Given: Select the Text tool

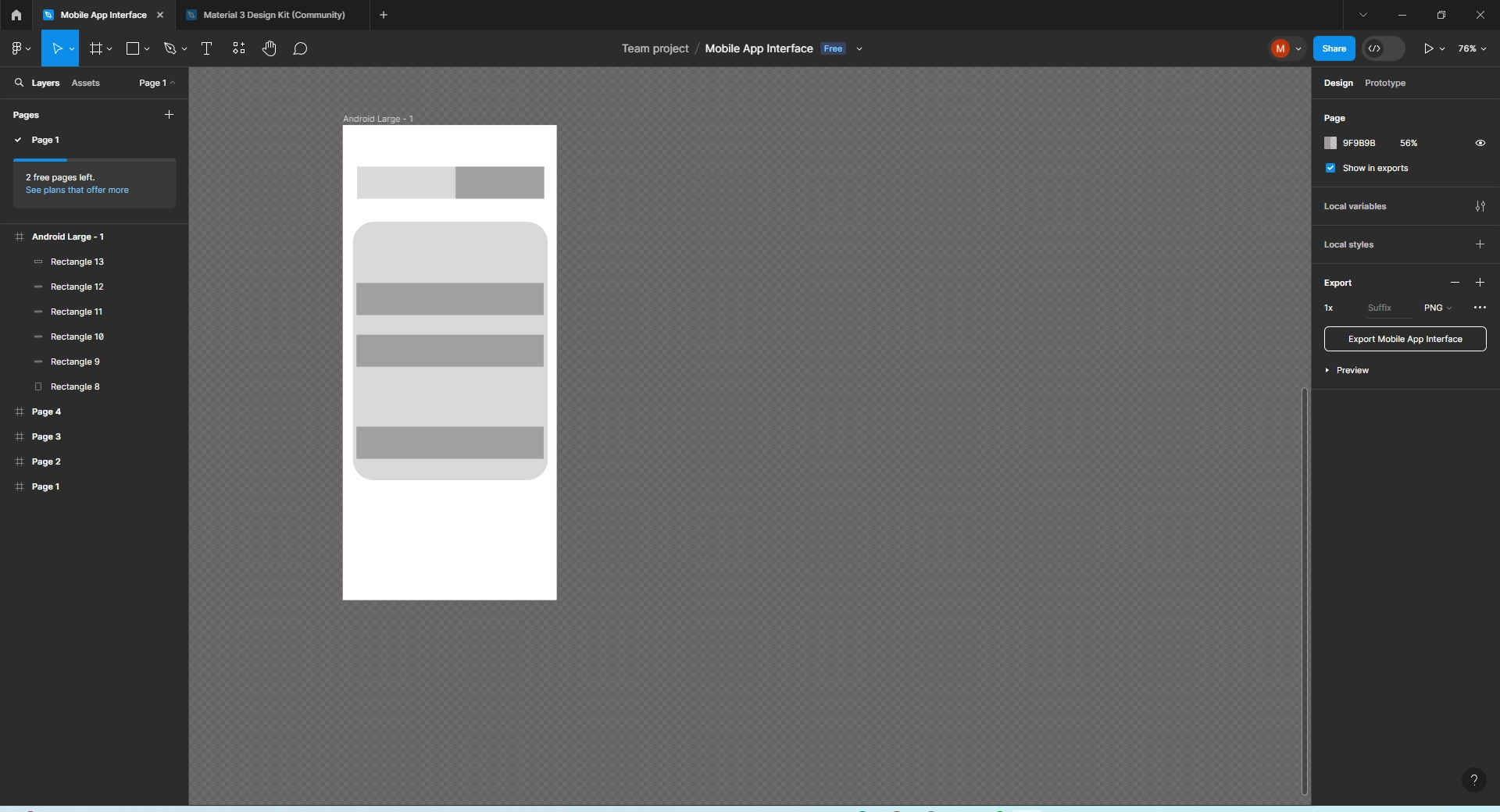Looking at the screenshot, I should tap(207, 48).
